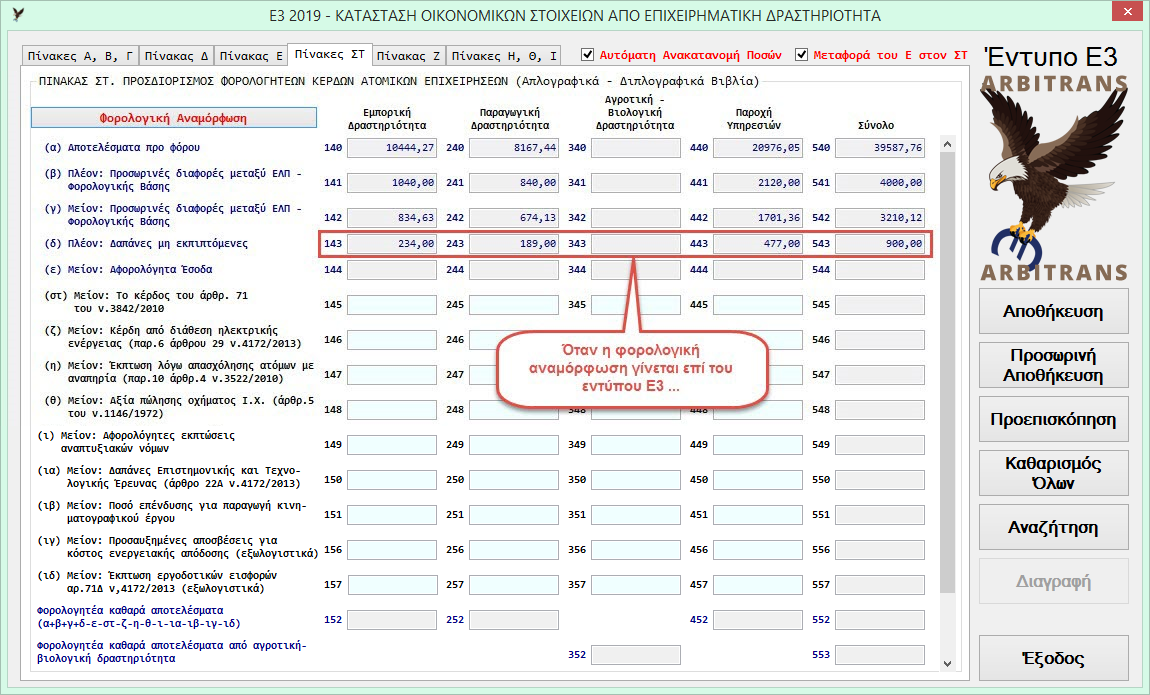The image size is (1150, 695).
Task: Switch to Πίνακες Α, Β, Γ tab
Action: pos(80,56)
